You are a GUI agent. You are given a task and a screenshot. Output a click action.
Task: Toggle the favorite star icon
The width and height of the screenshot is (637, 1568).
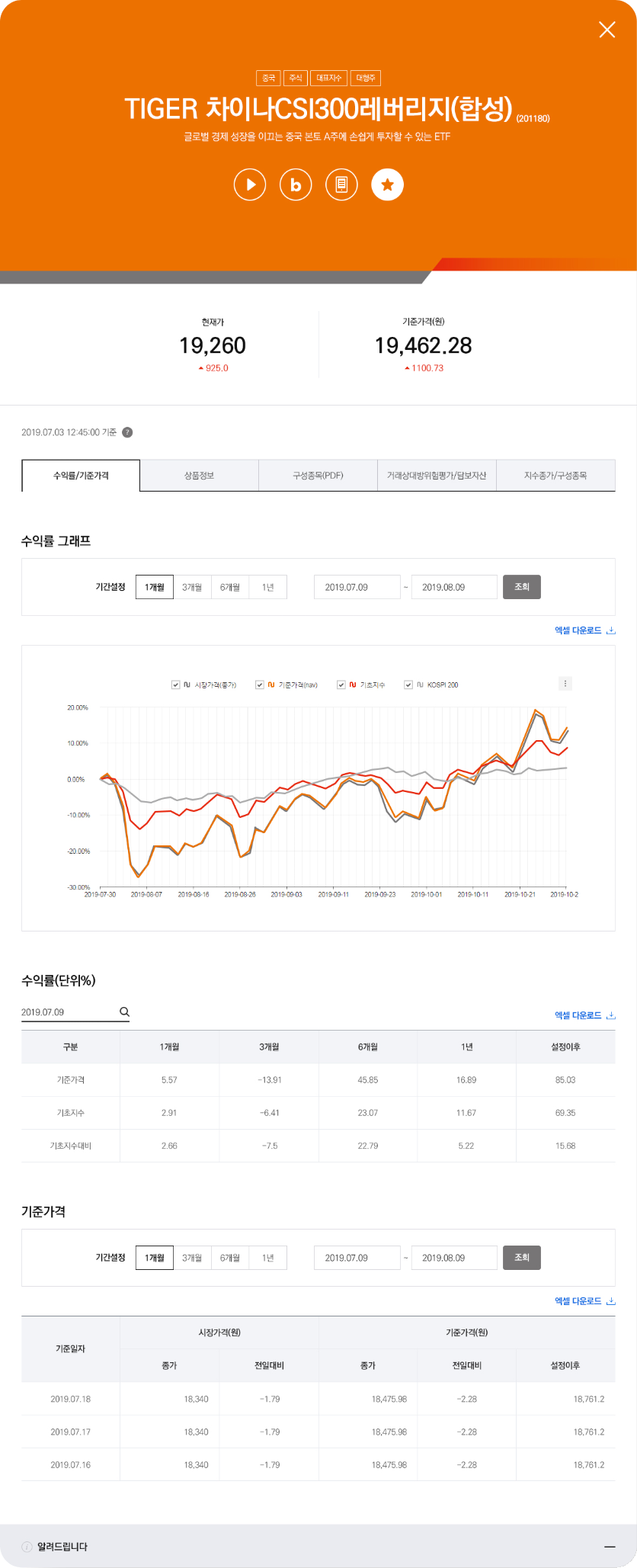pyautogui.click(x=387, y=184)
